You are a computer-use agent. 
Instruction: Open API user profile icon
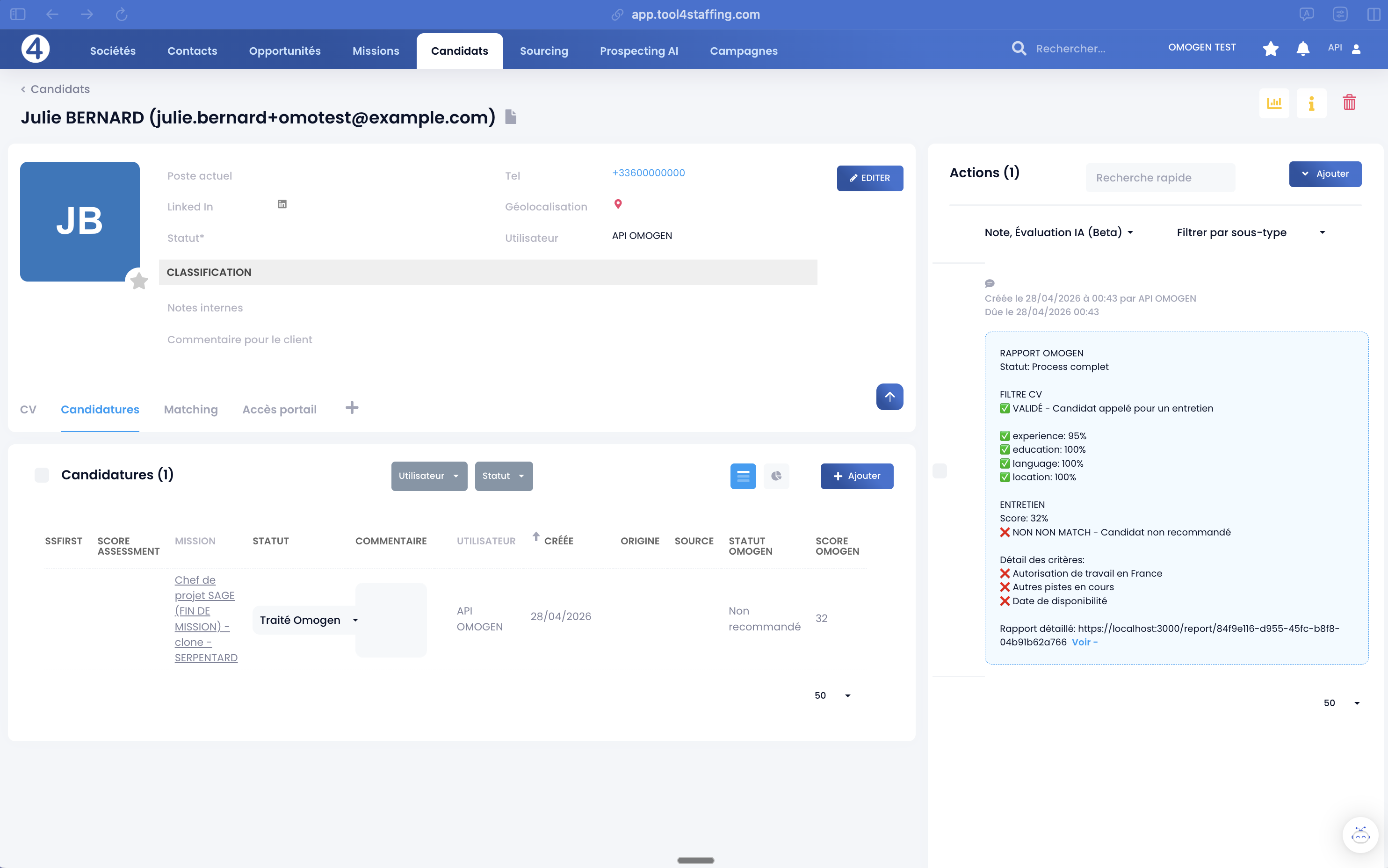click(1356, 49)
